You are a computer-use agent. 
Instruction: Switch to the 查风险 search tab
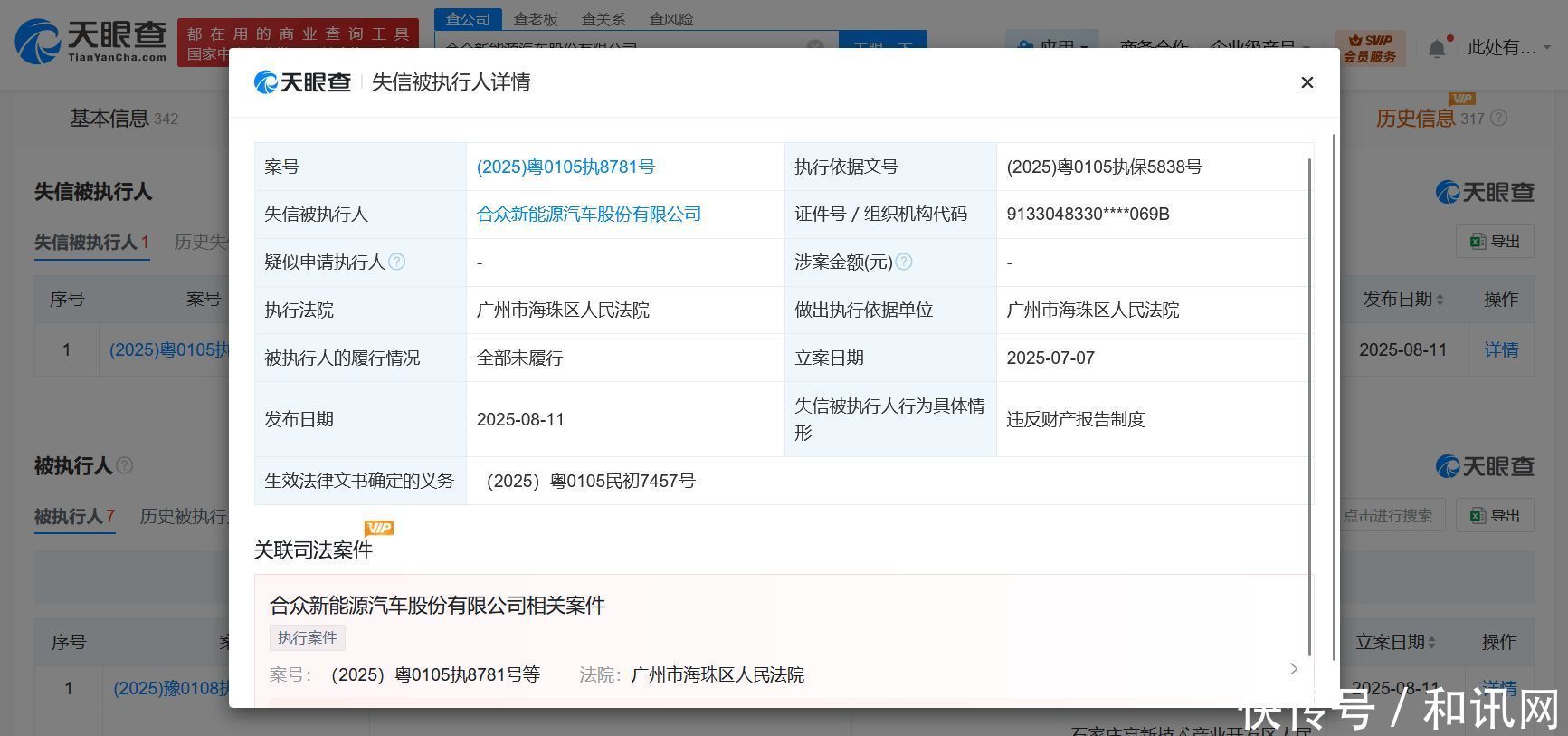click(x=671, y=19)
